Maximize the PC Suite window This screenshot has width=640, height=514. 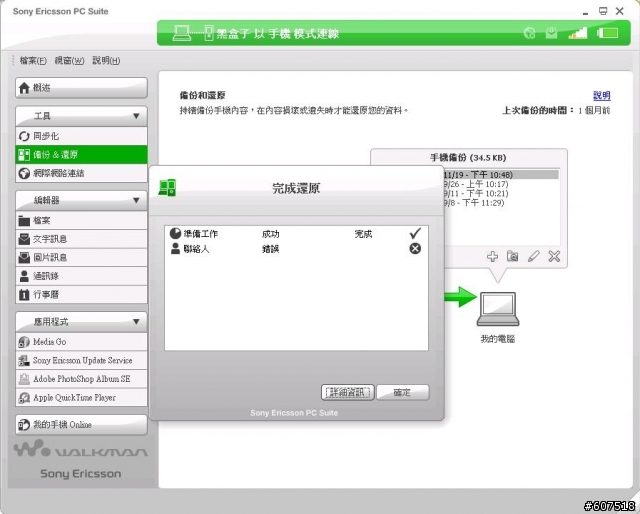tap(603, 11)
